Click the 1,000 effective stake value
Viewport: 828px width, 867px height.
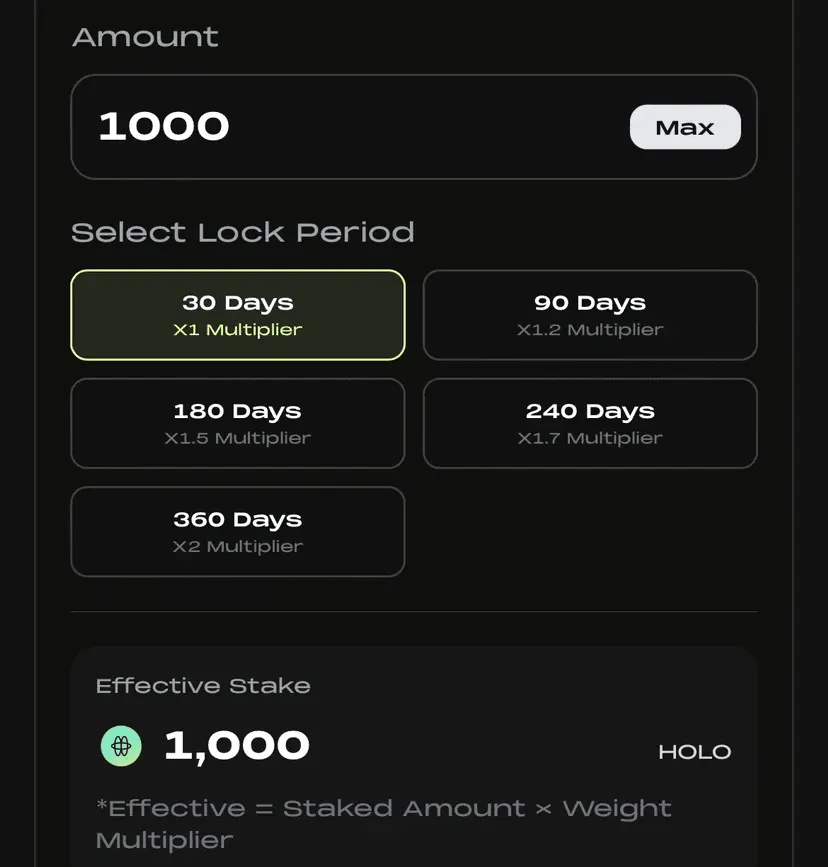point(237,746)
